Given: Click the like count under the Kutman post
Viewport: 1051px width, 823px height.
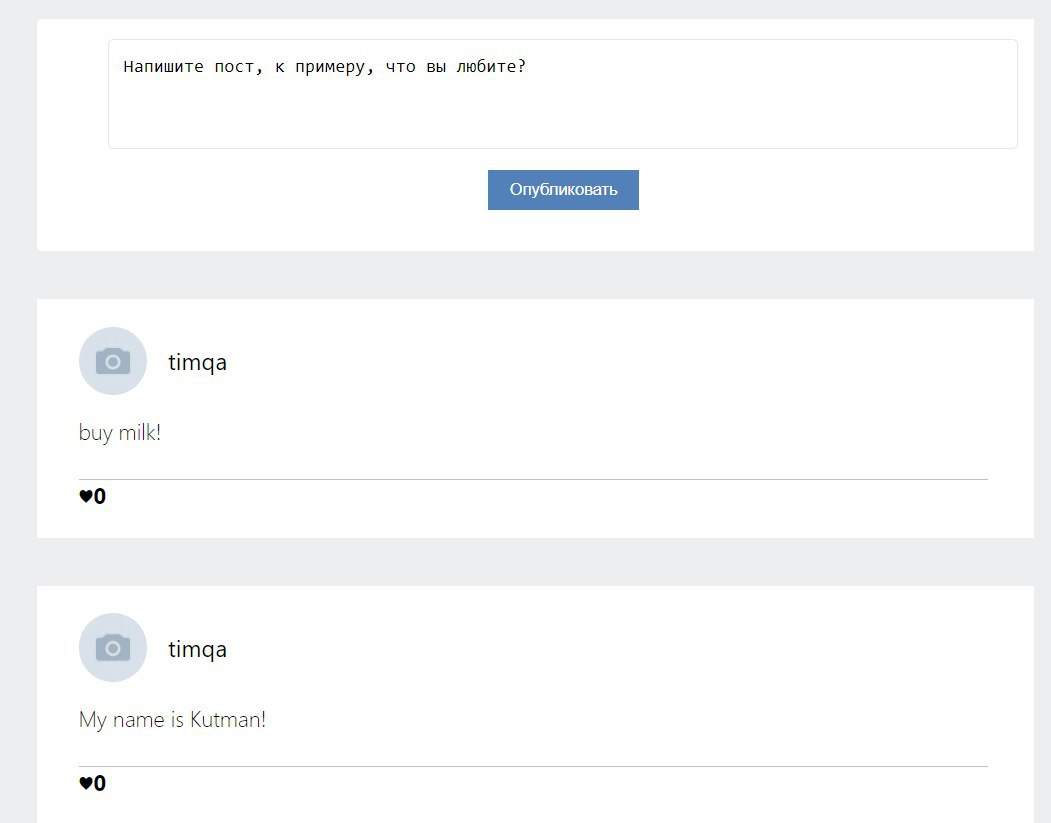Looking at the screenshot, I should [100, 784].
